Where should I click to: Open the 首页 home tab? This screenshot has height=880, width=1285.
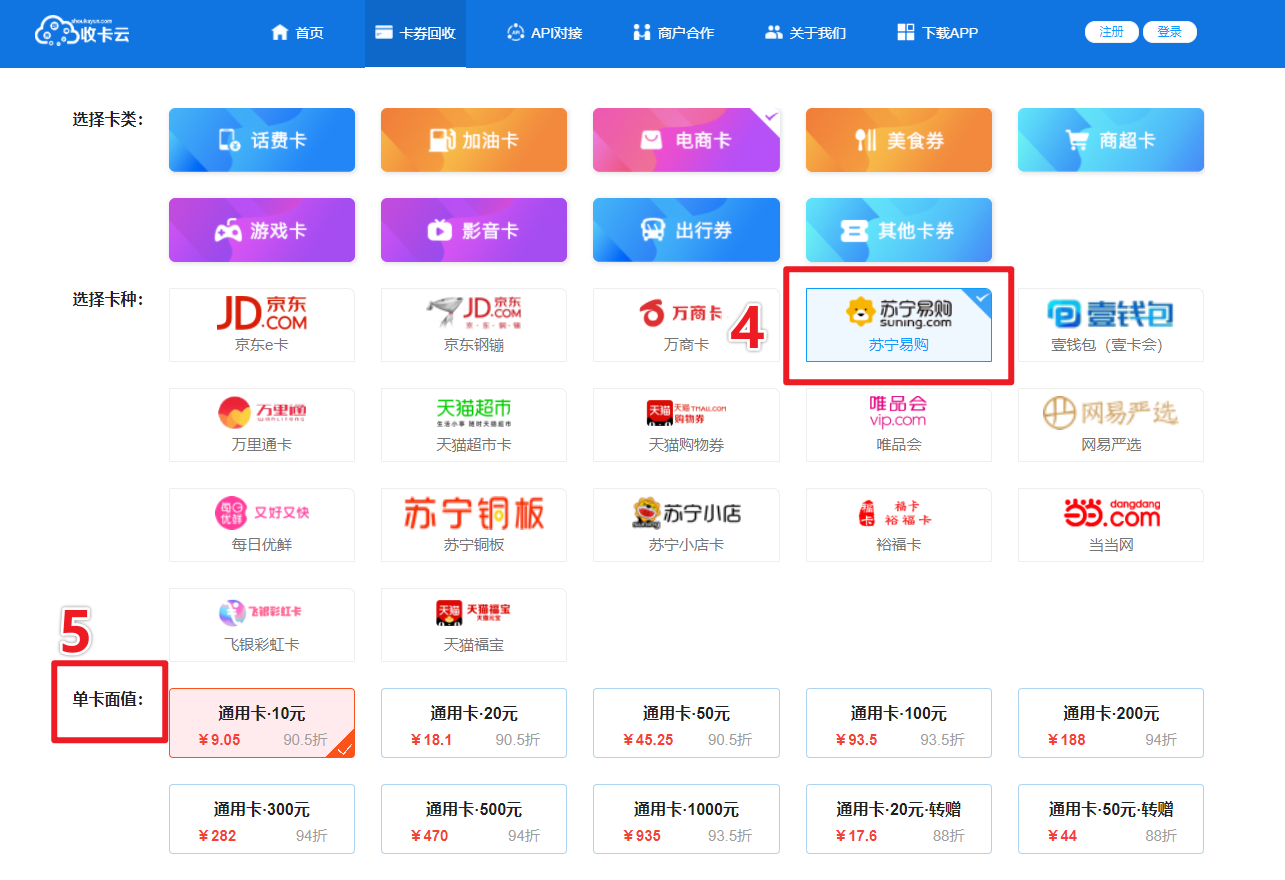pos(297,33)
